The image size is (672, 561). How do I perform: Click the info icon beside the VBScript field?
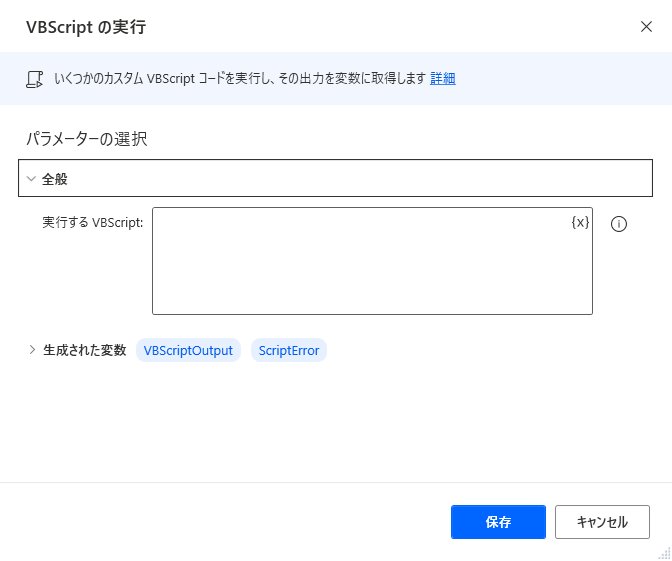click(x=618, y=224)
